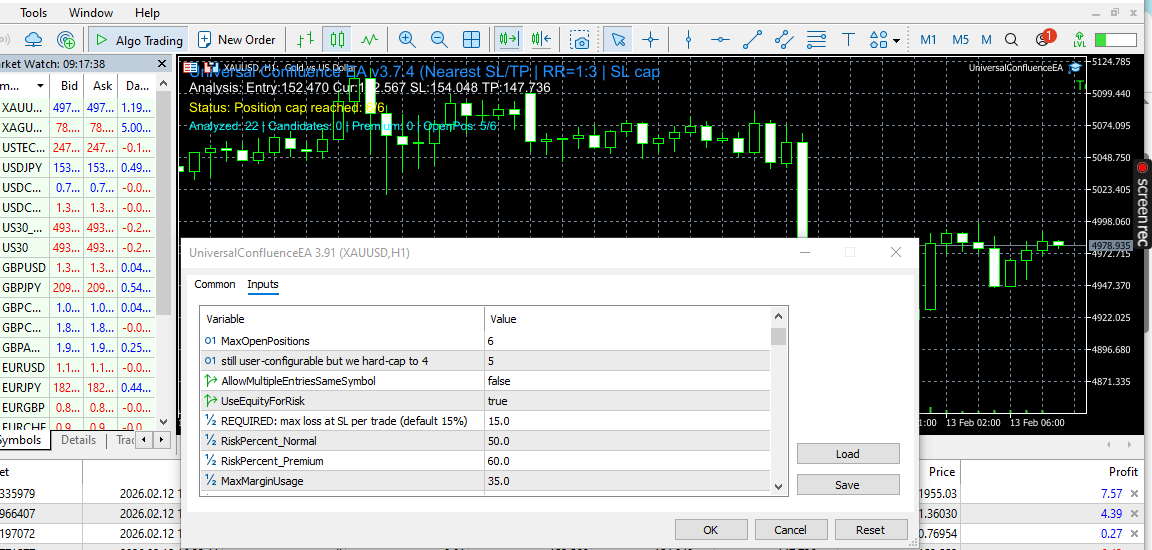Select the horizontal line drawing tool
1152x550 pixels.
721,39
